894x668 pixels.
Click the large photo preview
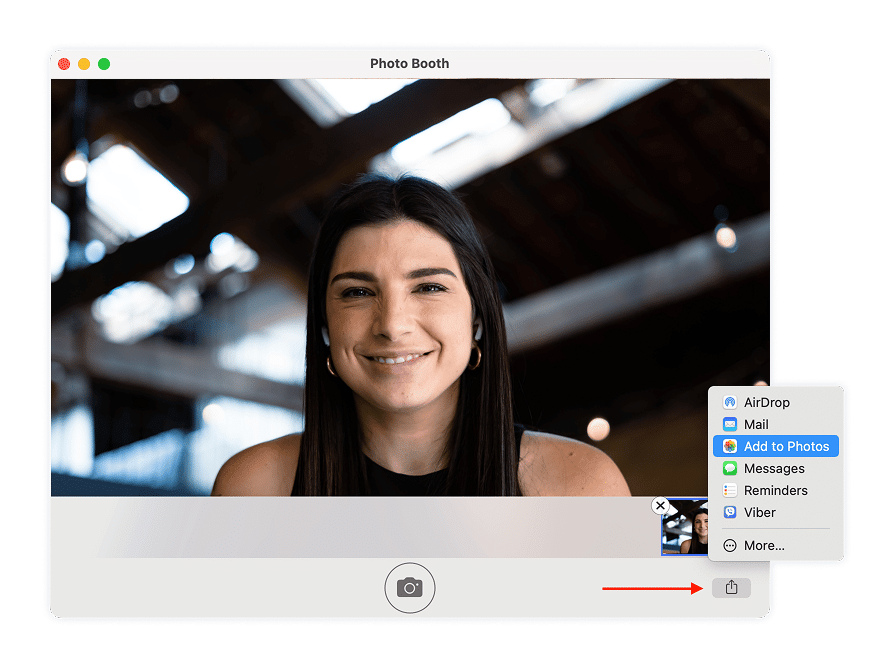coord(410,287)
